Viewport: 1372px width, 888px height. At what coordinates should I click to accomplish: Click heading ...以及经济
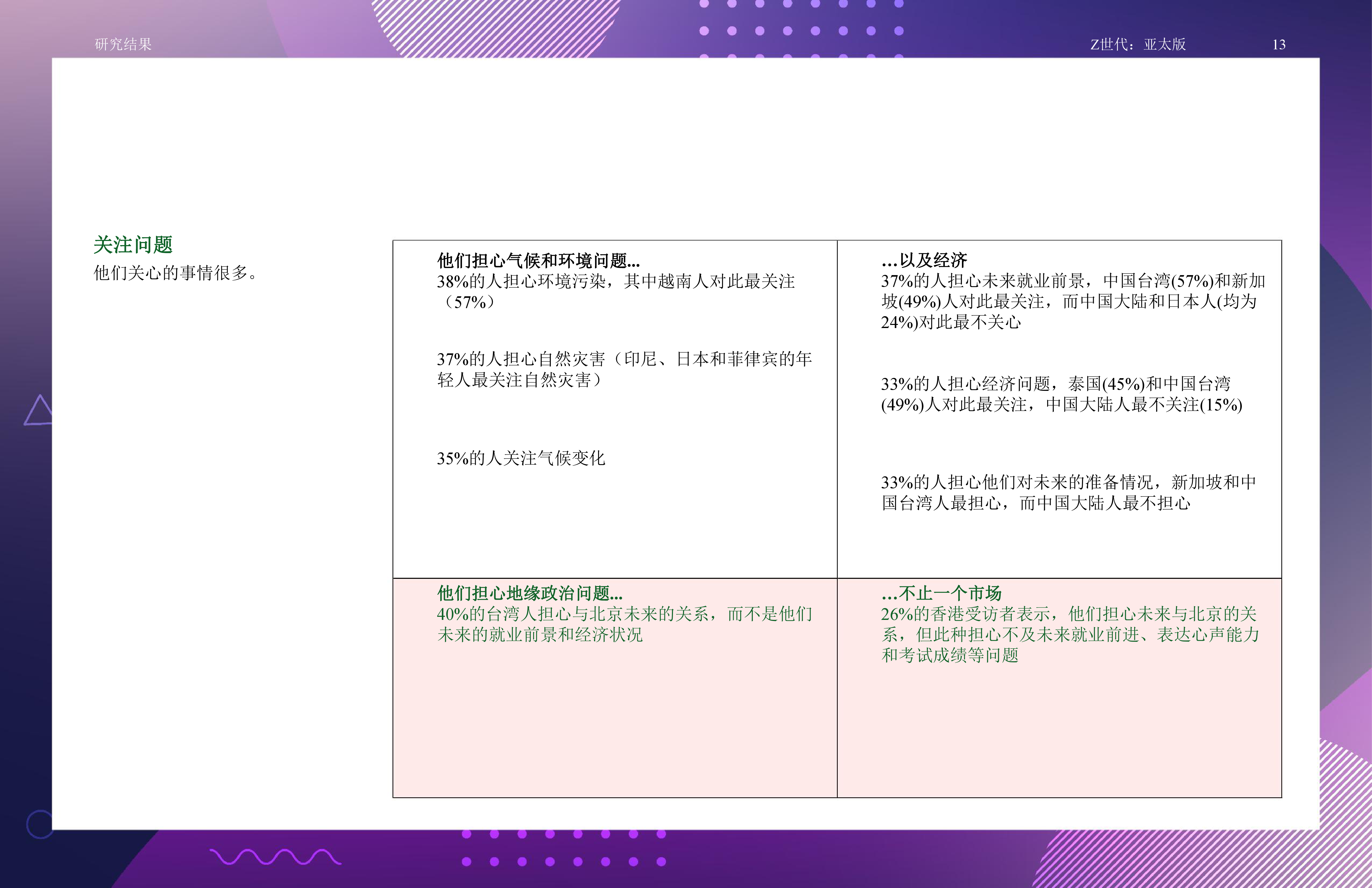coord(923,261)
